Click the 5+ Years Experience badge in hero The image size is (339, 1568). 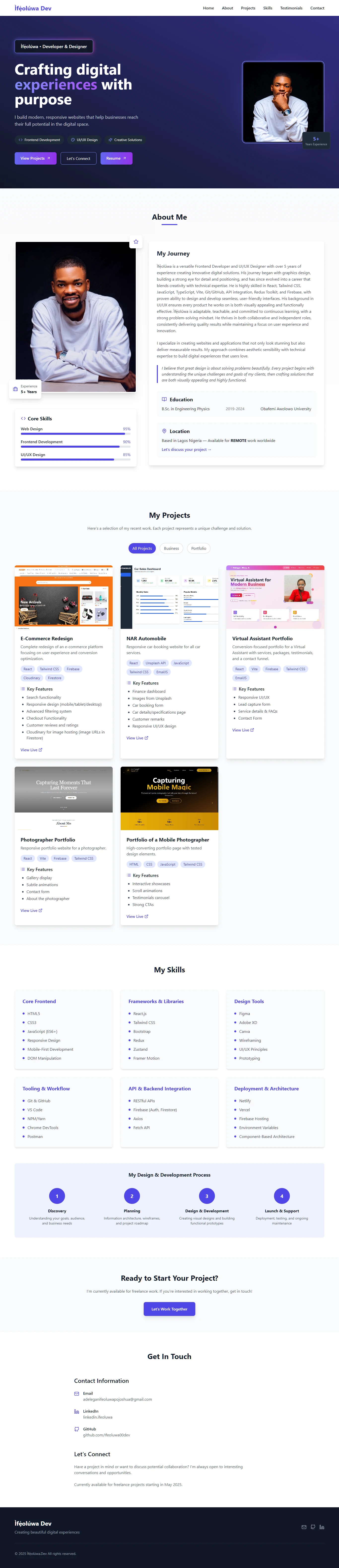coord(316,141)
